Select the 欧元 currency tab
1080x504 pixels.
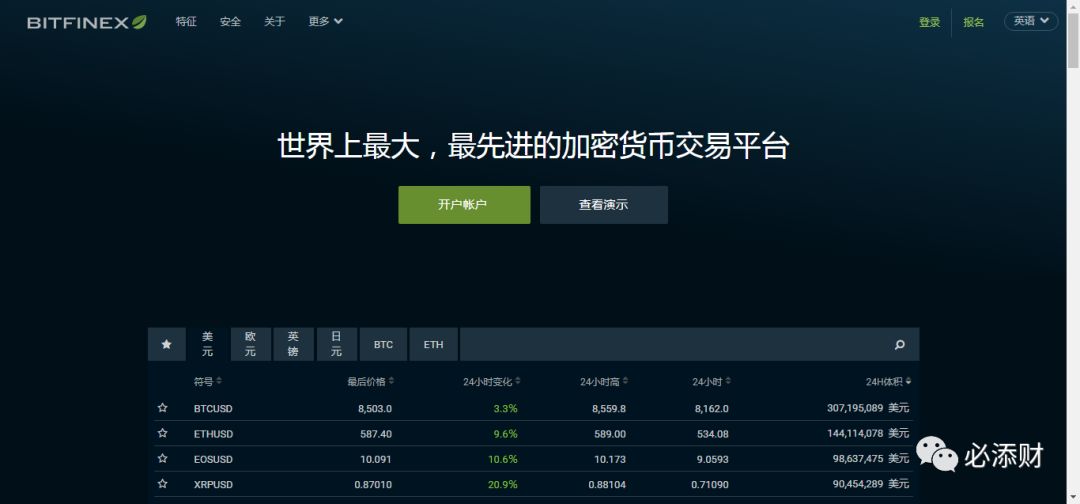[251, 344]
